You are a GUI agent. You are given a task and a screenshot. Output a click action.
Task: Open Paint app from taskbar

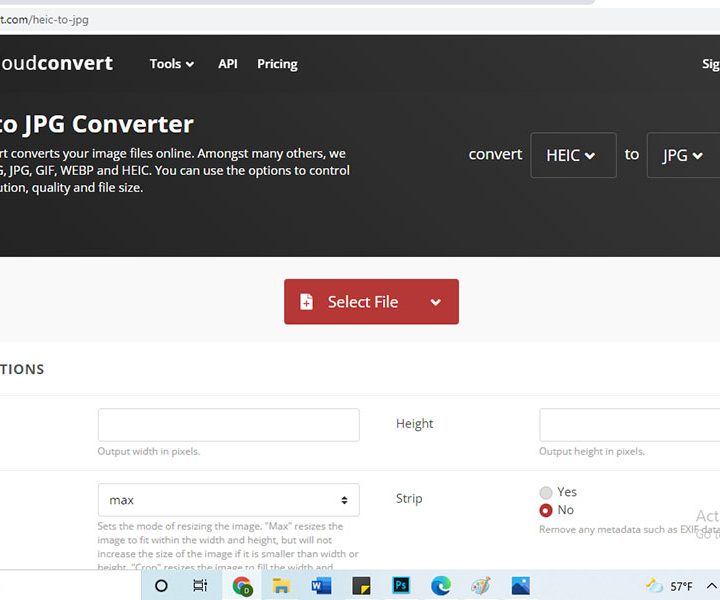480,586
